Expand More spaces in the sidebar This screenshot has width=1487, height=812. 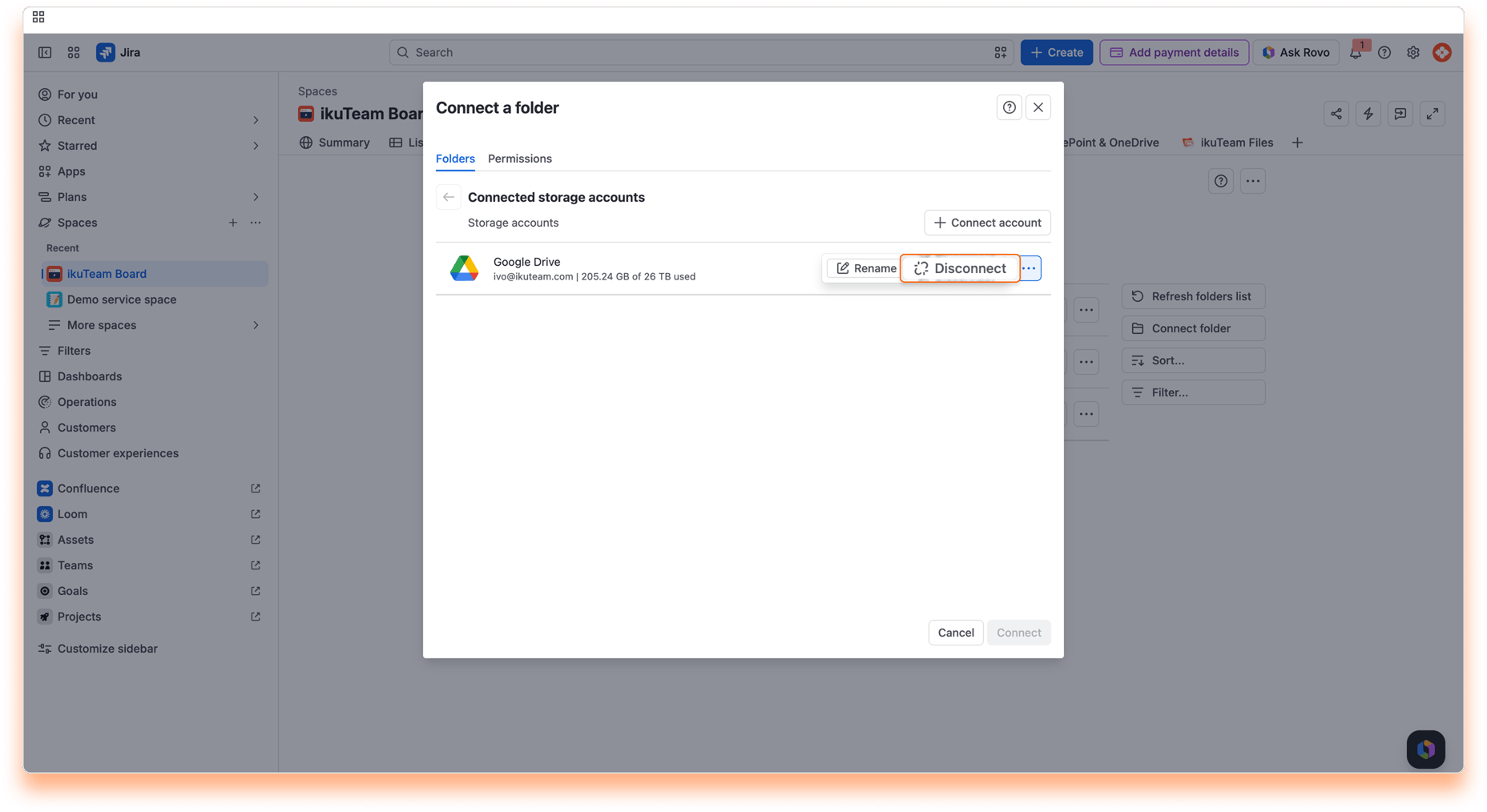point(256,325)
